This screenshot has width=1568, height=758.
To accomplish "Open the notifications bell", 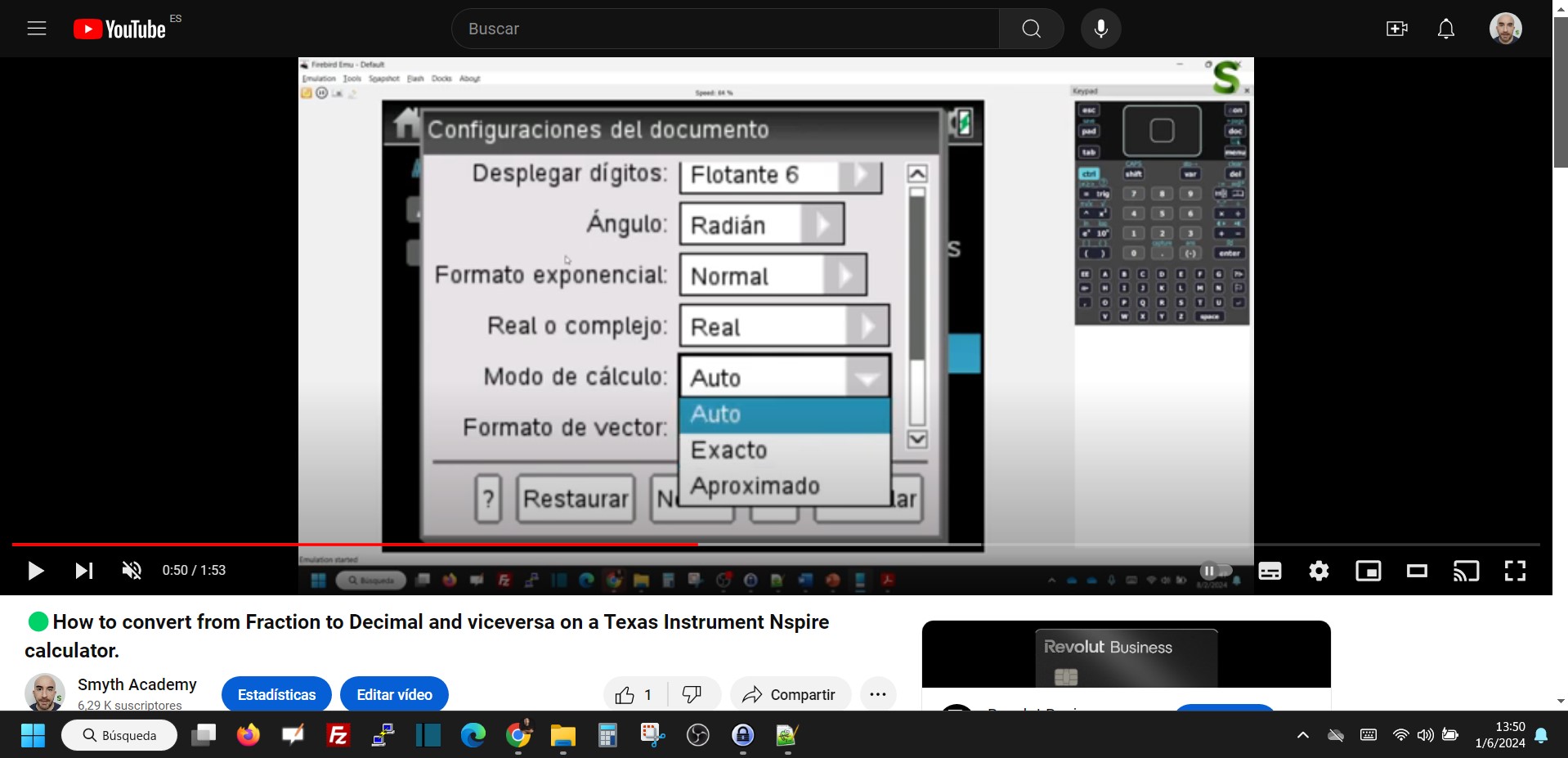I will click(1445, 29).
